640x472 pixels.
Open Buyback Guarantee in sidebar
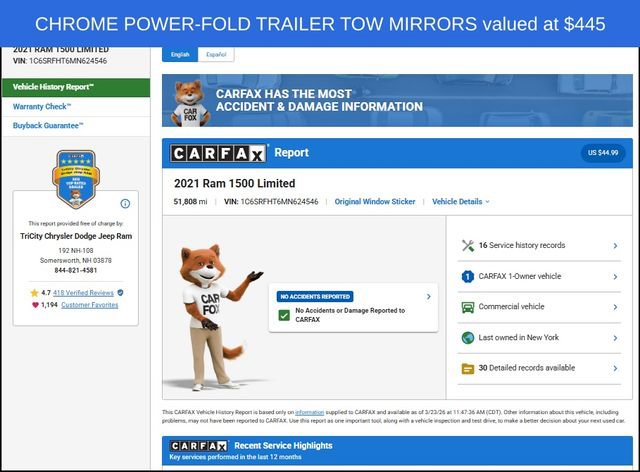(49, 126)
